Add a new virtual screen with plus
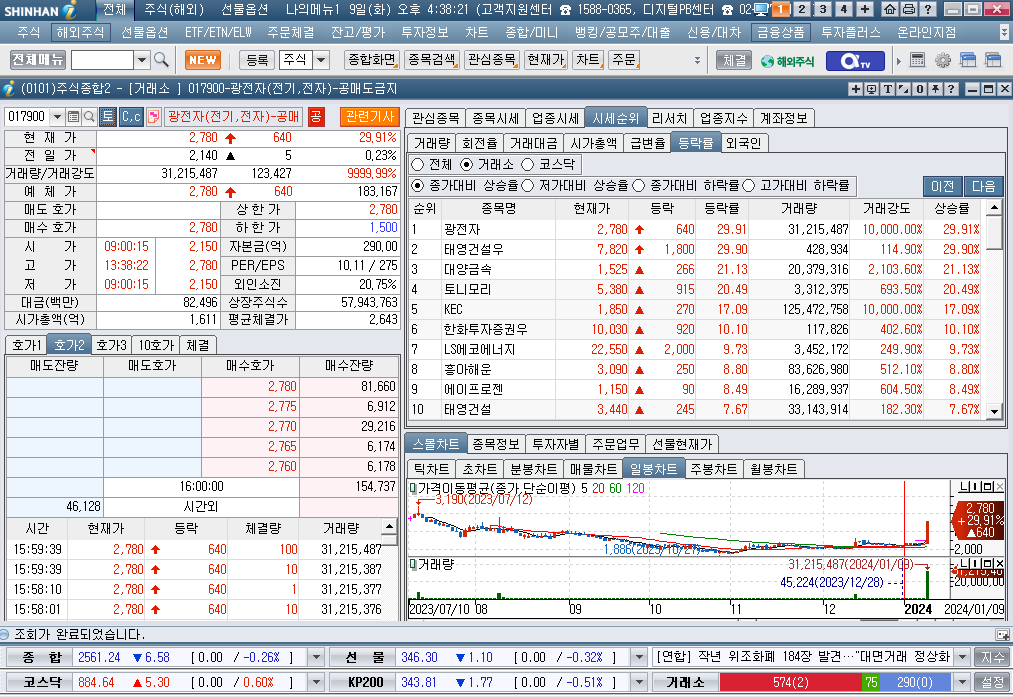Image resolution: width=1013 pixels, height=697 pixels. click(x=864, y=9)
